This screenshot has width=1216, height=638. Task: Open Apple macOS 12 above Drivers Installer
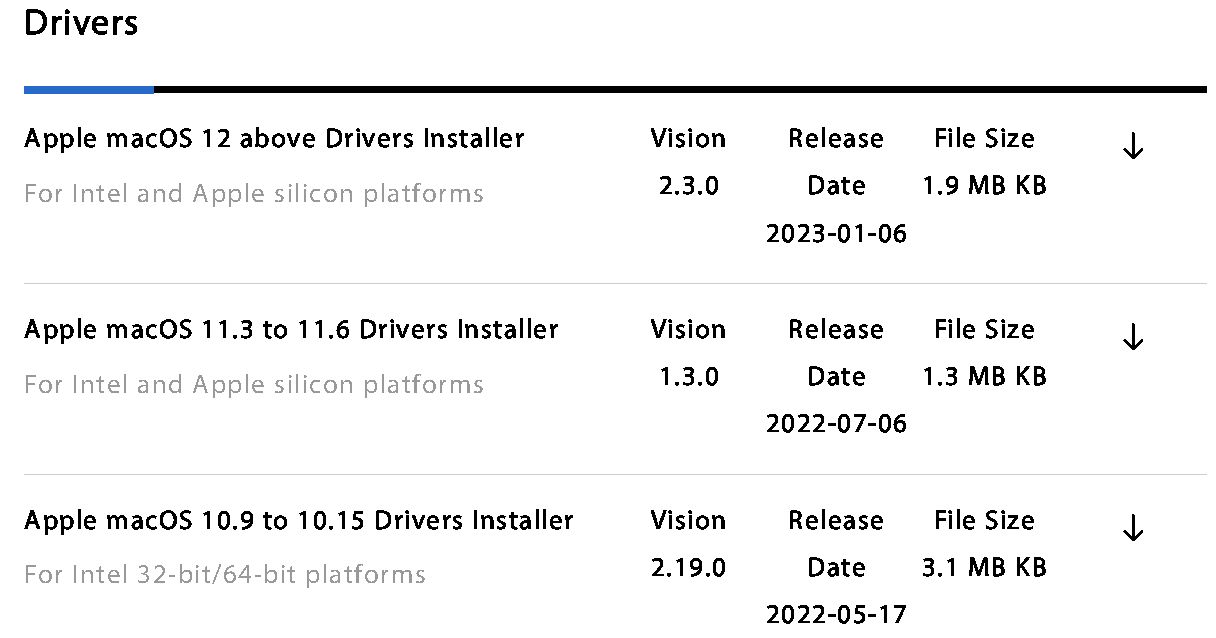(x=274, y=138)
